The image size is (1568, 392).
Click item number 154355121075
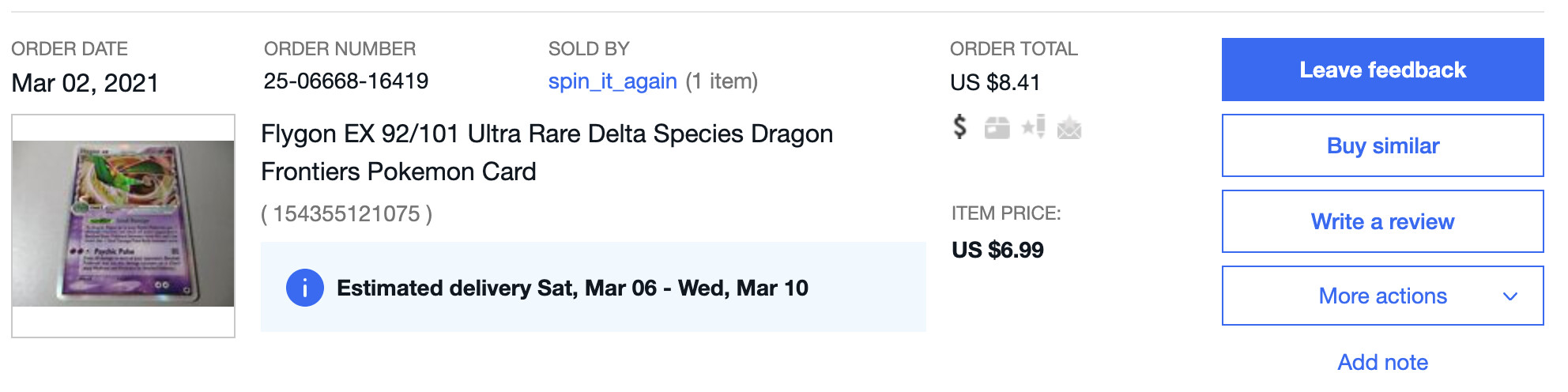tap(346, 213)
